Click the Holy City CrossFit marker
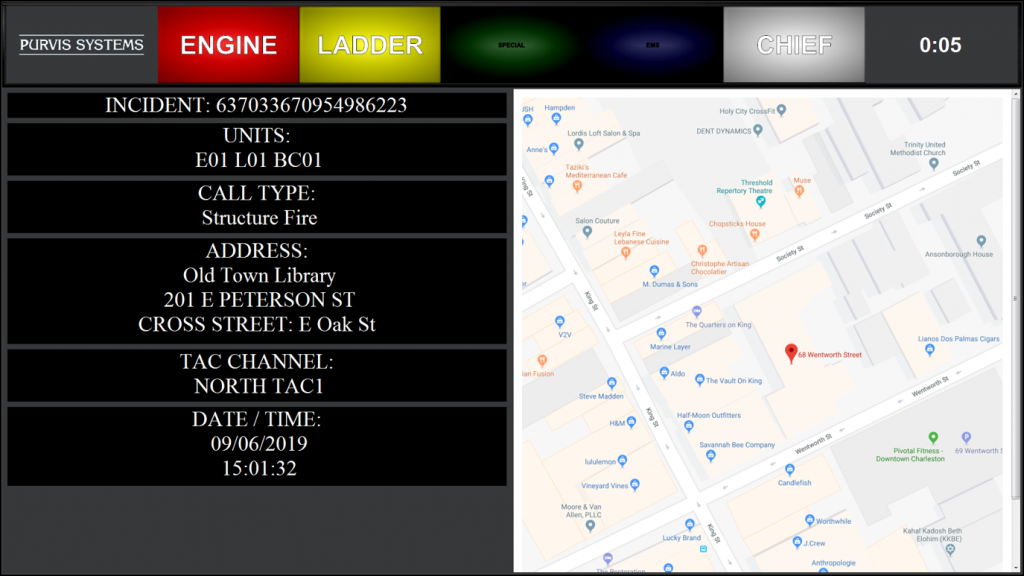The width and height of the screenshot is (1024, 576). point(782,109)
